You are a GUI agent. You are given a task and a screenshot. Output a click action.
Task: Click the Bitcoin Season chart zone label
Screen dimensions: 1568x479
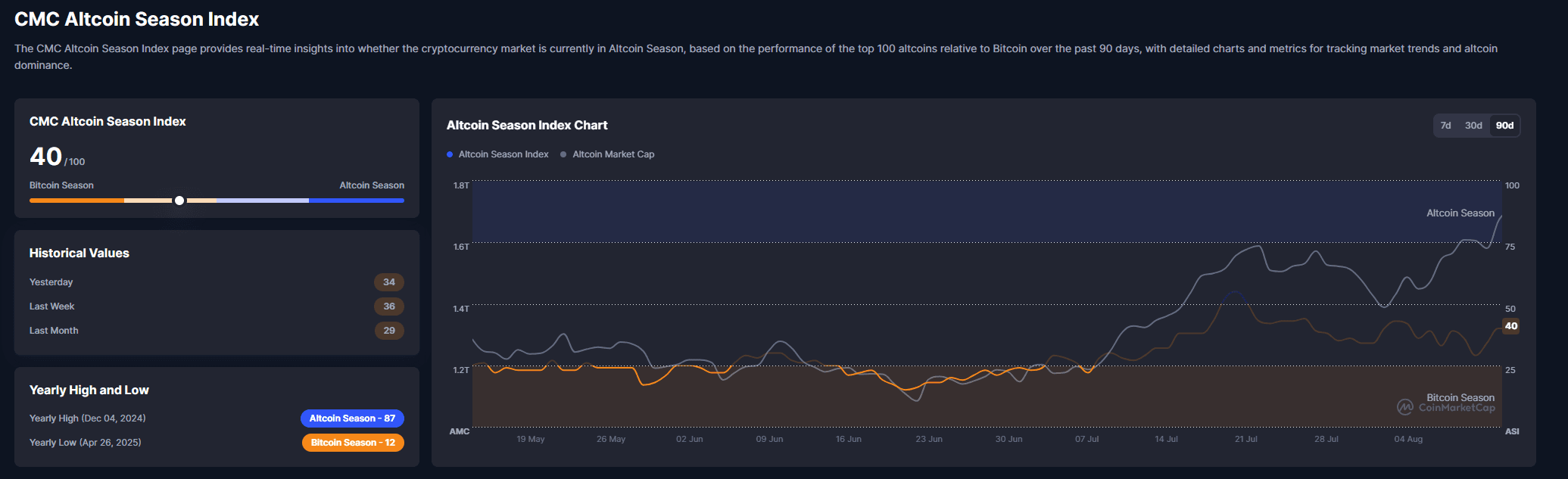coord(1460,397)
